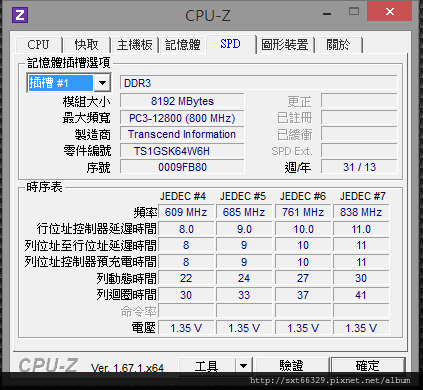Expand the 插槽 #1 slot dropdown arrow
Screen dimensions: 423x390
coord(102,83)
